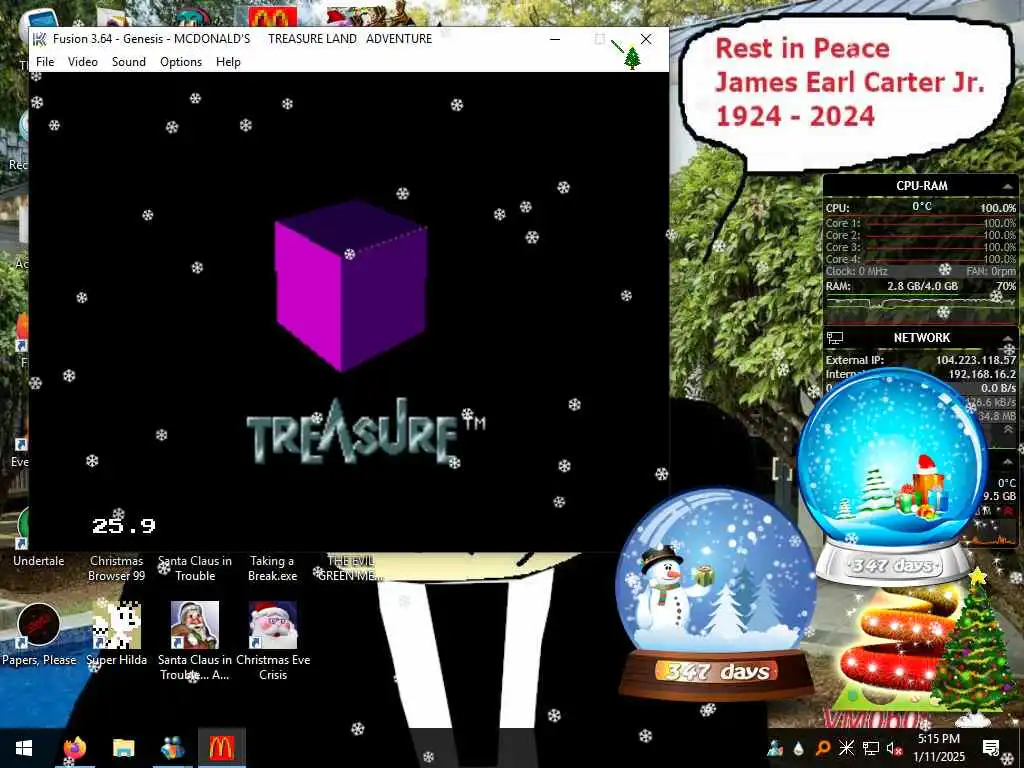This screenshot has height=768, width=1024.
Task: Select the Undertale desktop label
Action: pos(39,561)
